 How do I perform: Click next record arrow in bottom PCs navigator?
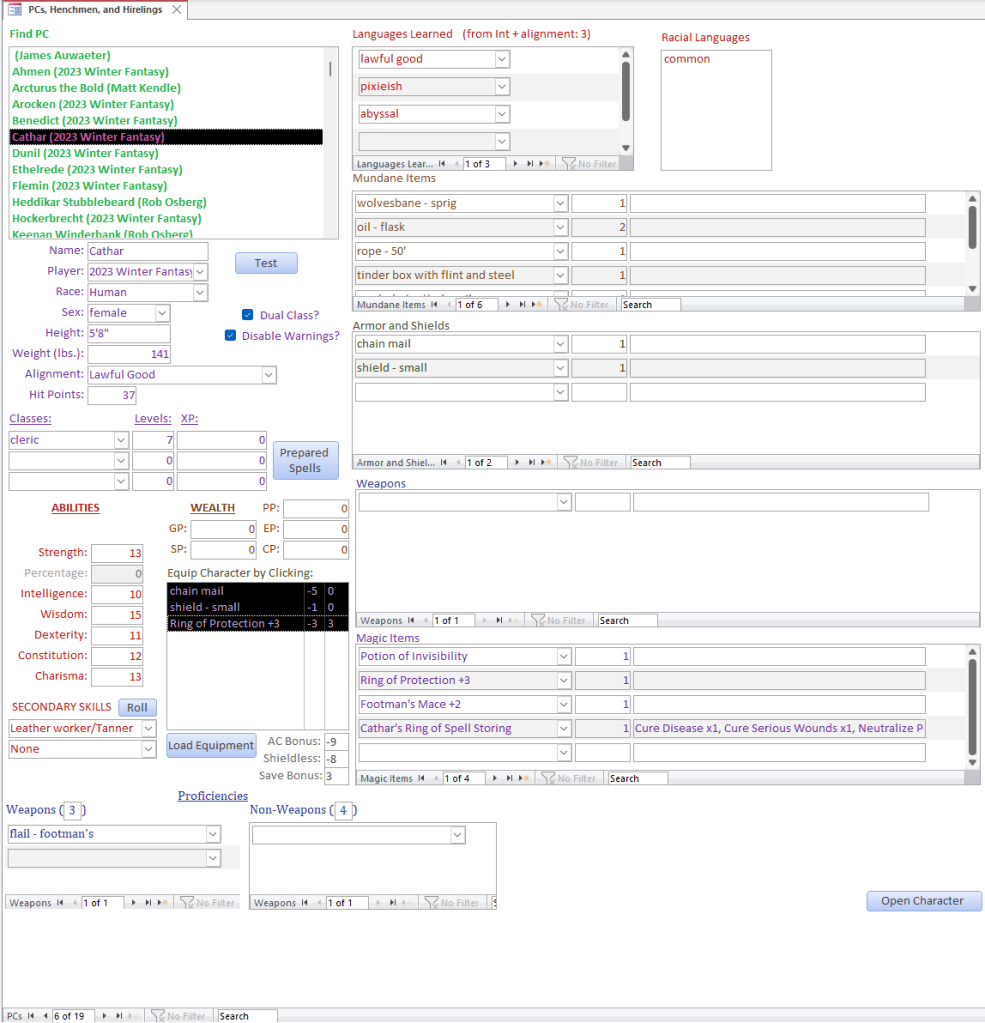click(104, 1016)
